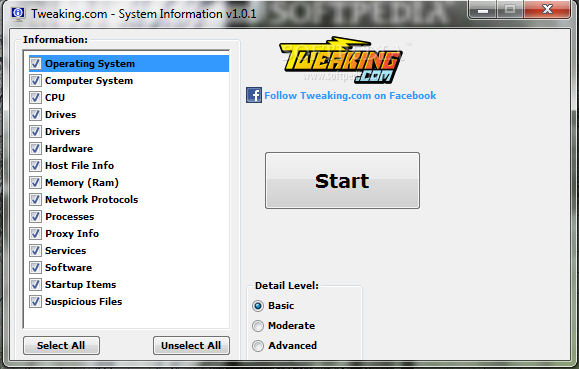Click the Facebook icon
Screen dimensions: 579x369
pyautogui.click(x=254, y=95)
